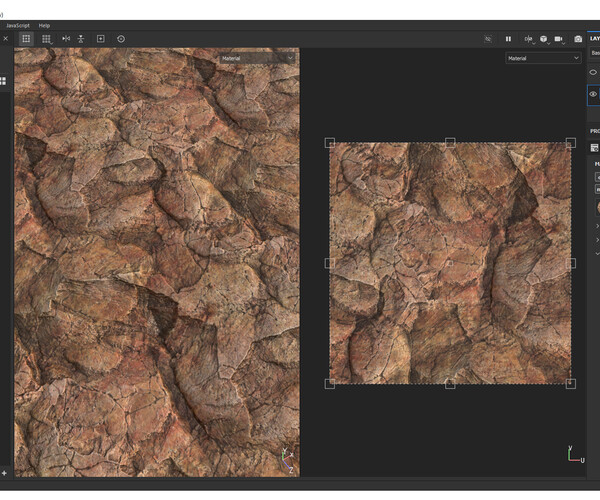Select the bottom-right transform handle

click(571, 384)
